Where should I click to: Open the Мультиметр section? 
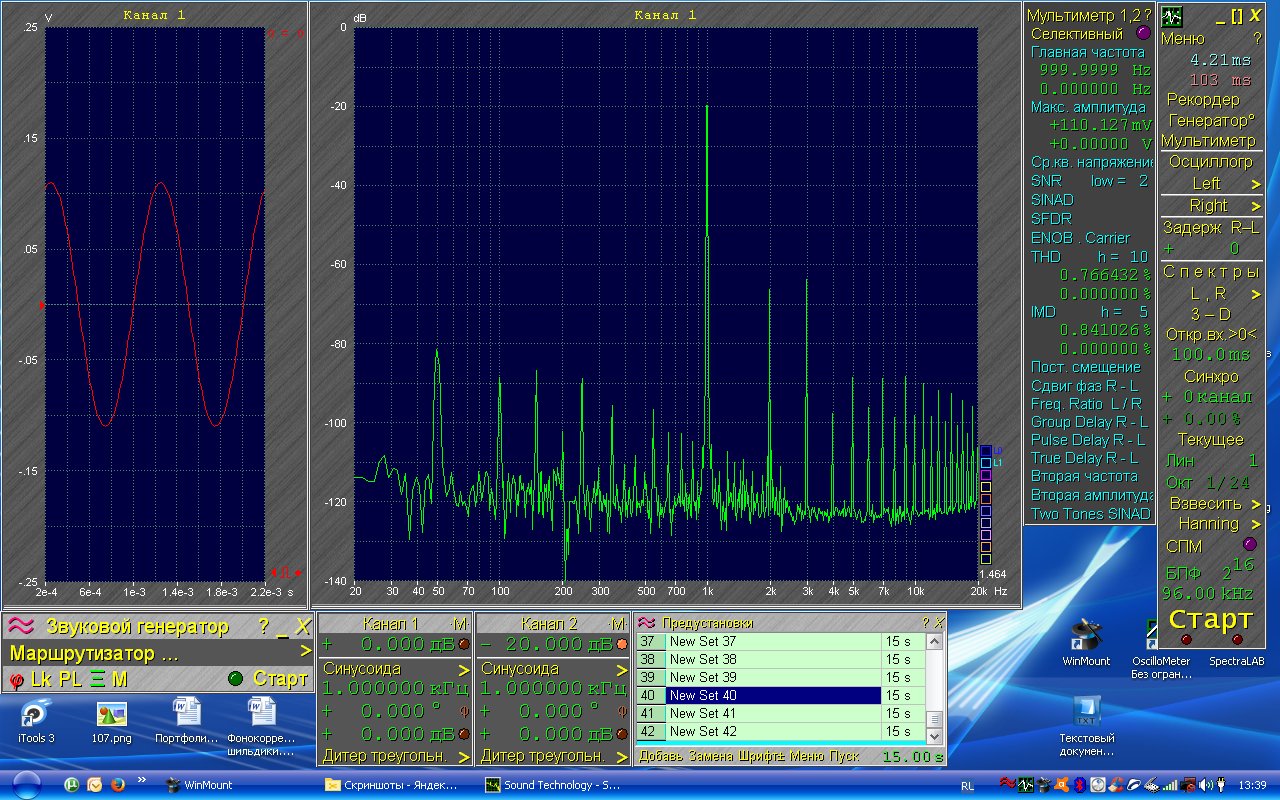tap(1208, 141)
